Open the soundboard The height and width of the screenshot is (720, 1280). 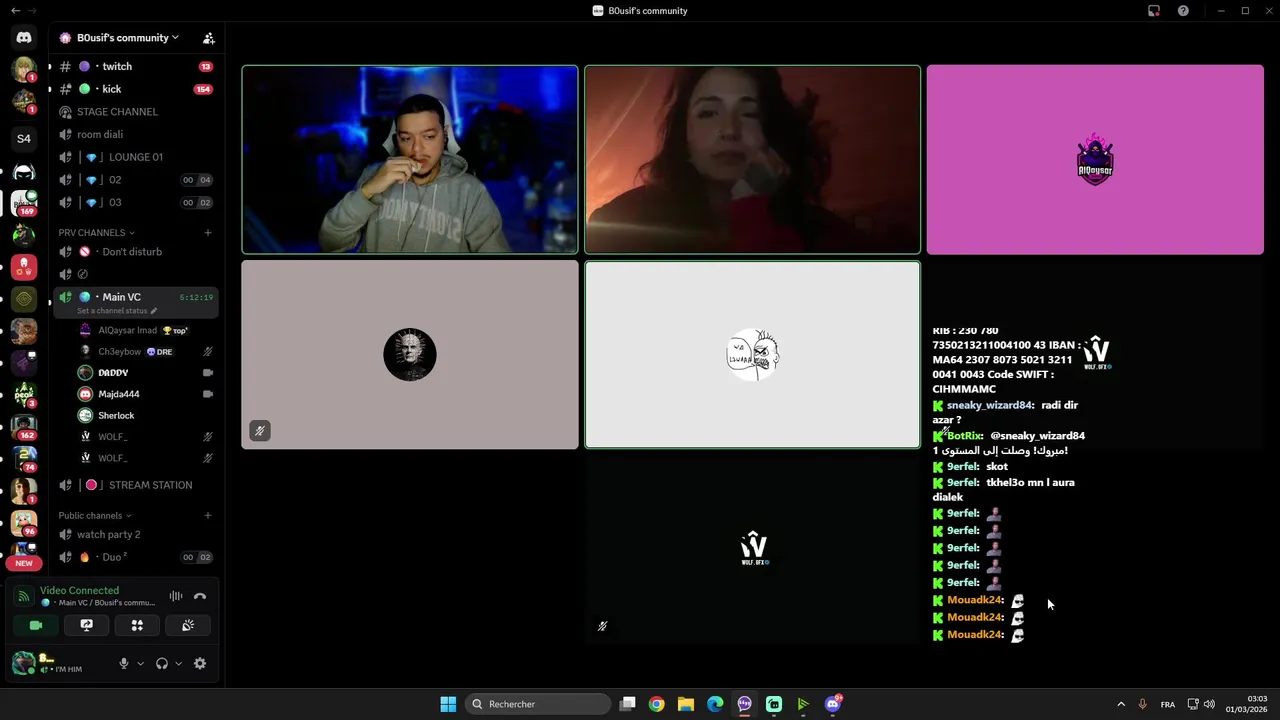click(x=188, y=626)
